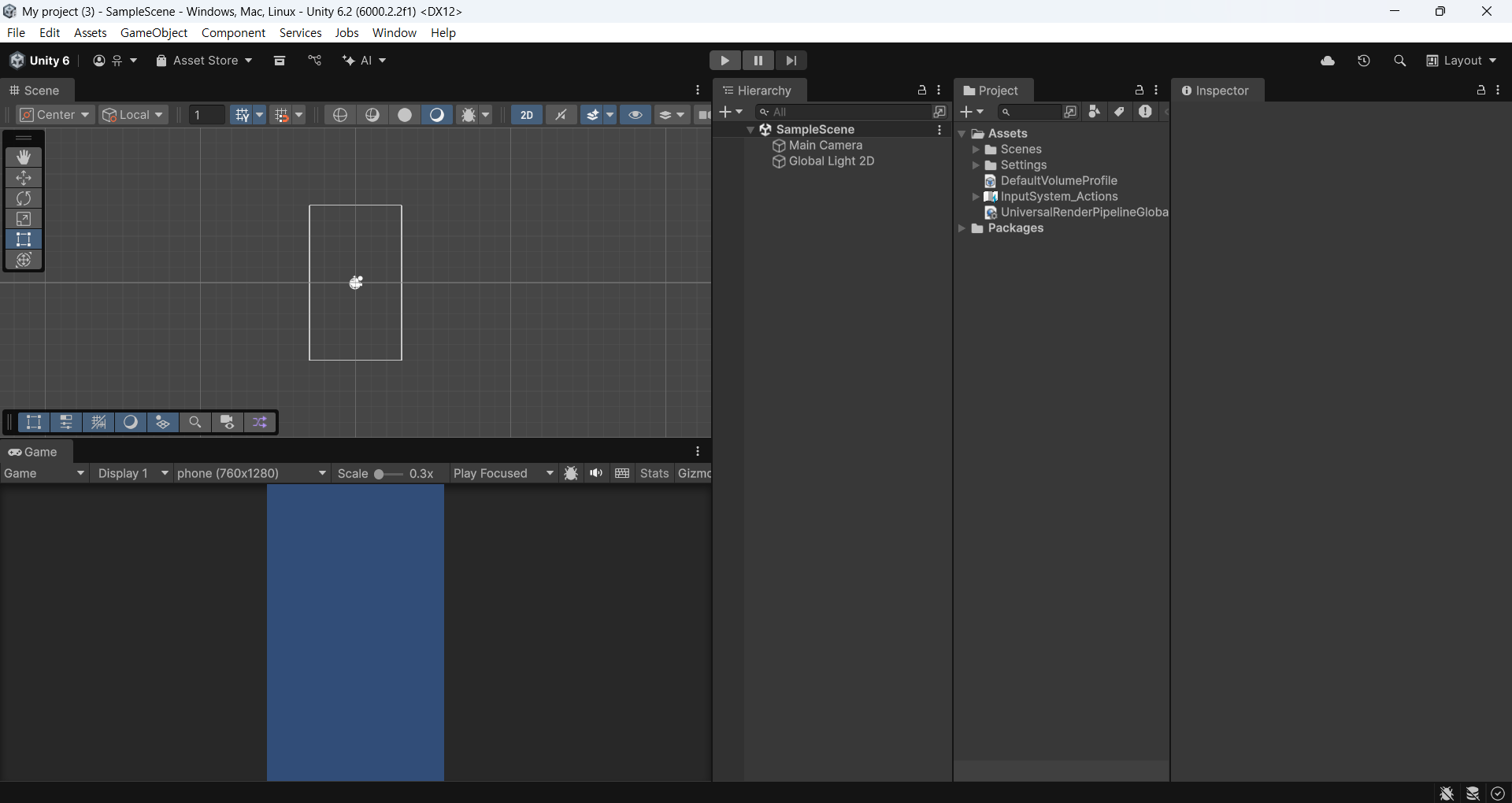Screen dimensions: 1512x803
Task: Click the search-by-type icon in Project
Action: coord(1094,112)
